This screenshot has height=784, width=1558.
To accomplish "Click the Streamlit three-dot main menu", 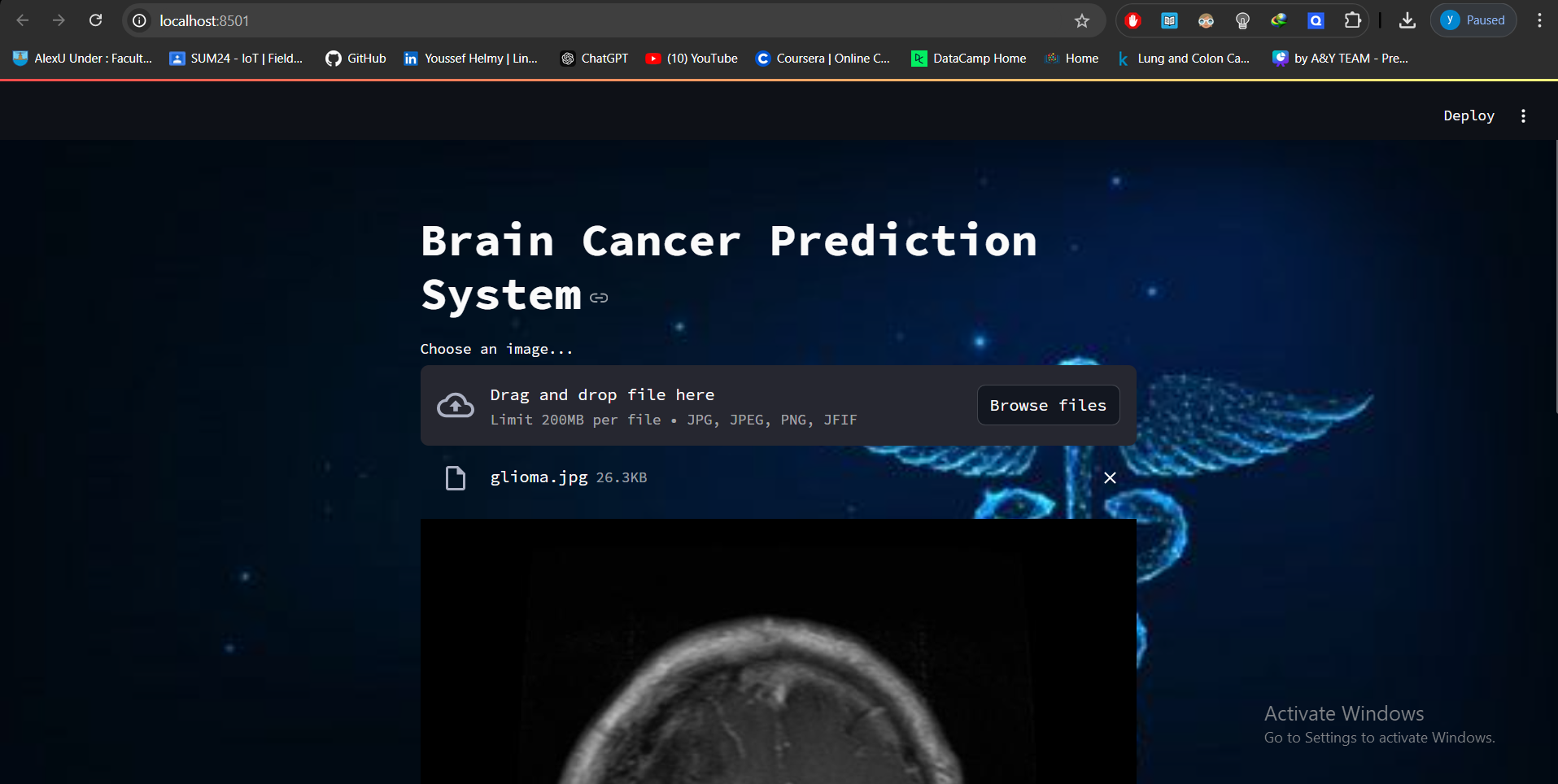I will tap(1523, 115).
